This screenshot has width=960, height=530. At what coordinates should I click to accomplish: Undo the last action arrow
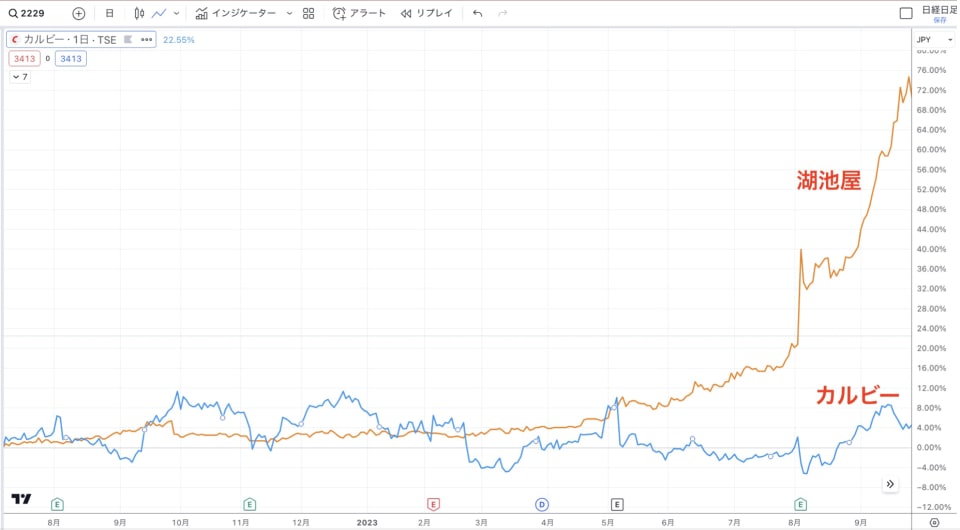pyautogui.click(x=478, y=13)
